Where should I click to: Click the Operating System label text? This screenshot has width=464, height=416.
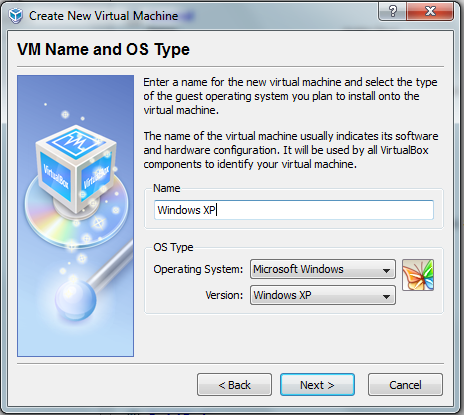tap(198, 269)
